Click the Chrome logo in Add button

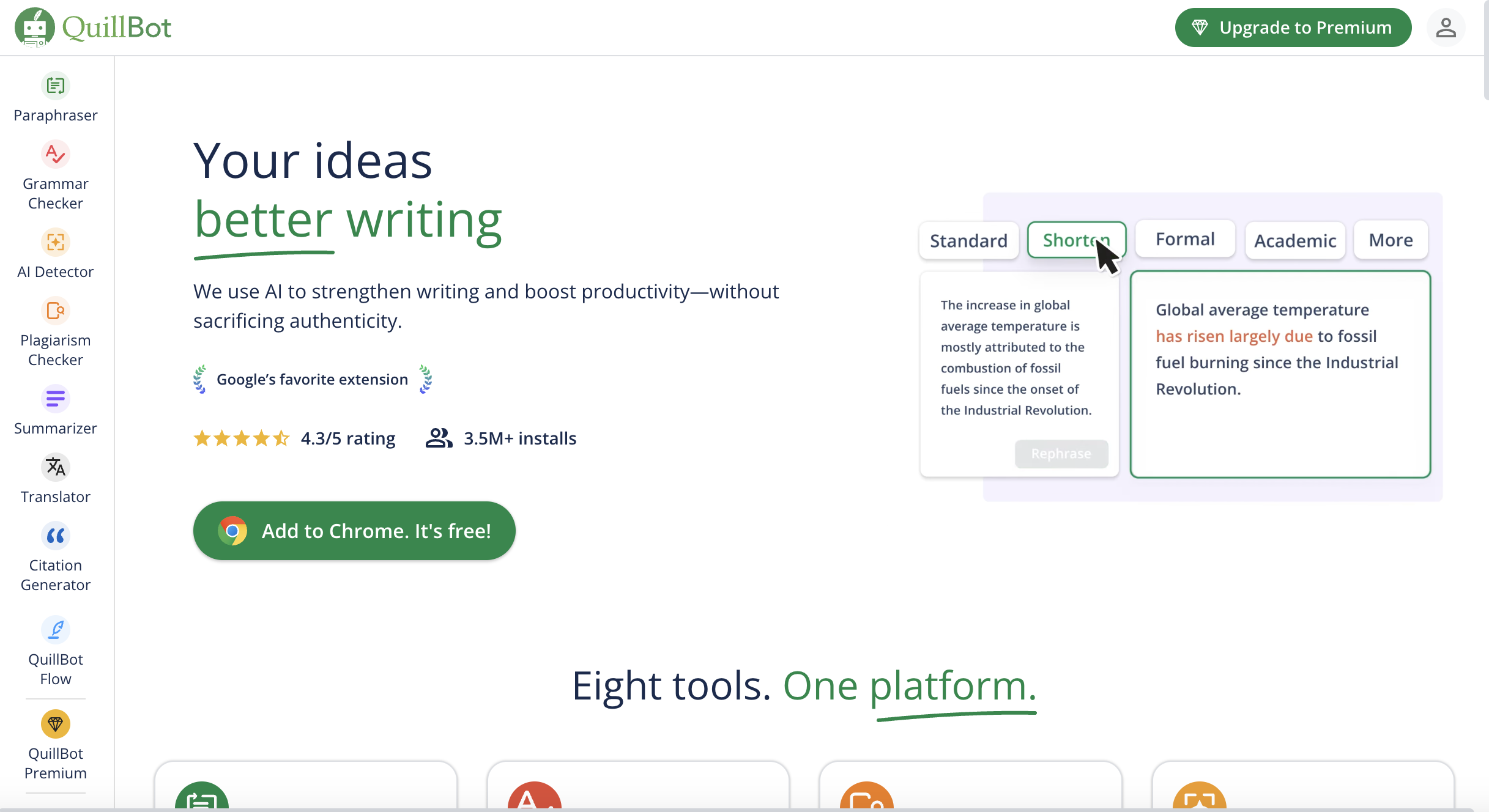232,531
